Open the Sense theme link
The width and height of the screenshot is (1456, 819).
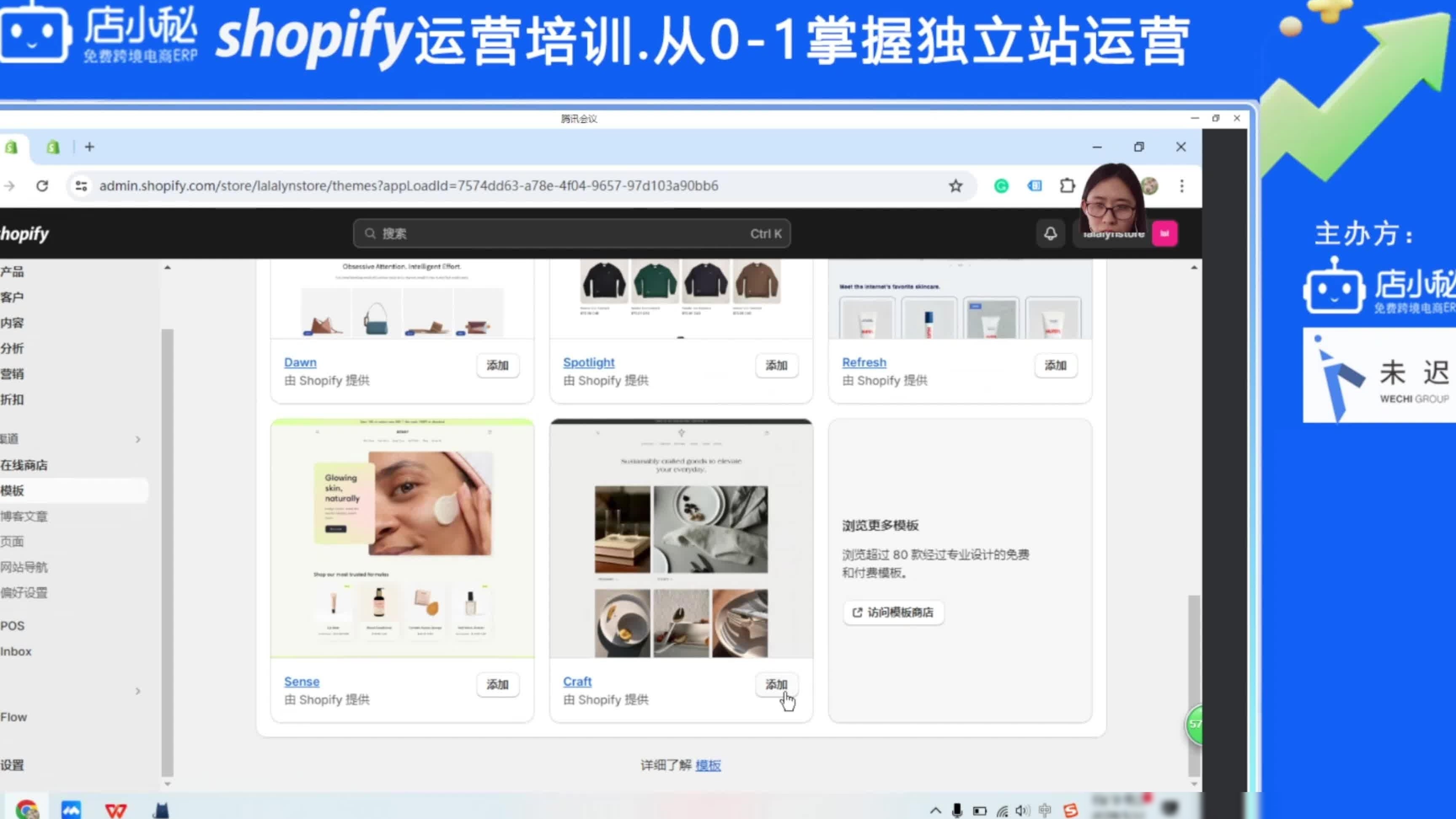click(302, 682)
